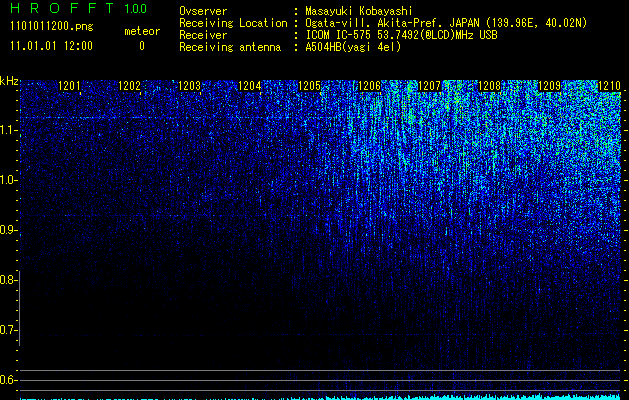Click the 1.1 frequency axis label
This screenshot has width=629, height=400.
click(7, 130)
